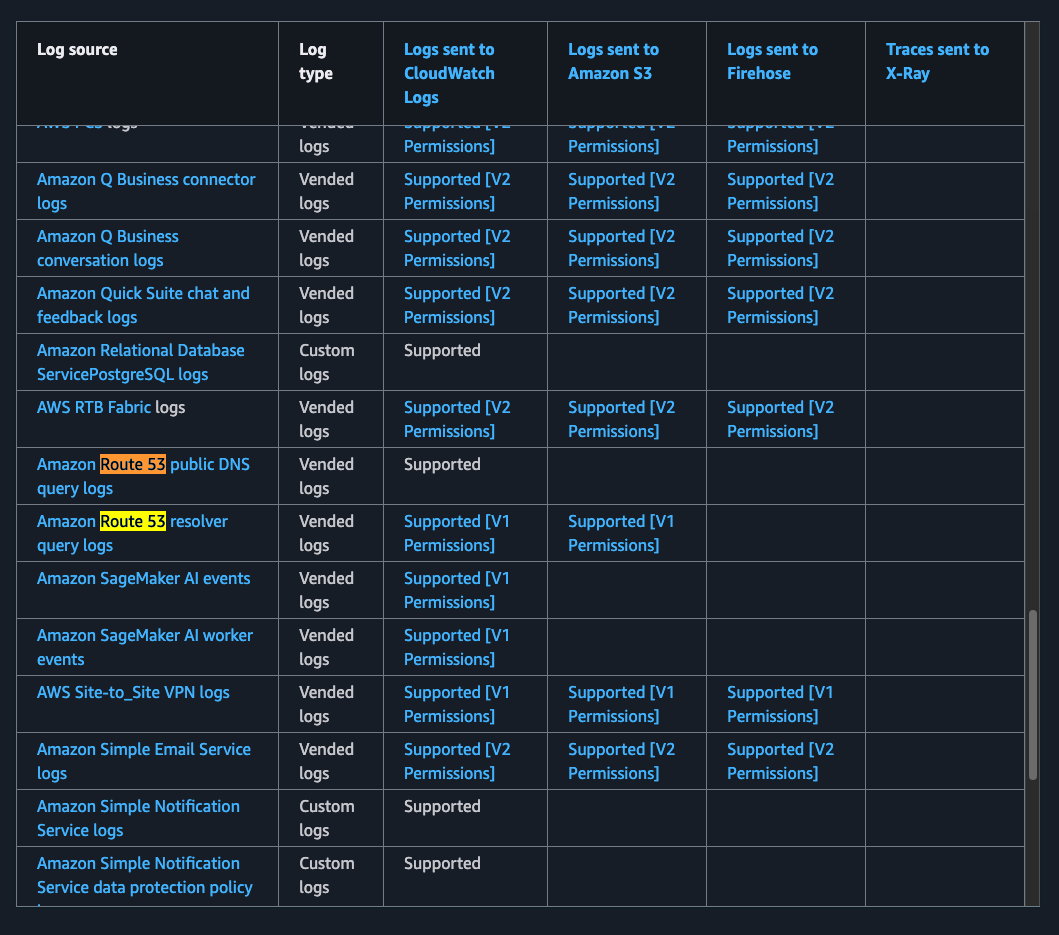
Task: Open CloudWatch V2 Permissions for Q Business conversation
Action: [x=457, y=248]
